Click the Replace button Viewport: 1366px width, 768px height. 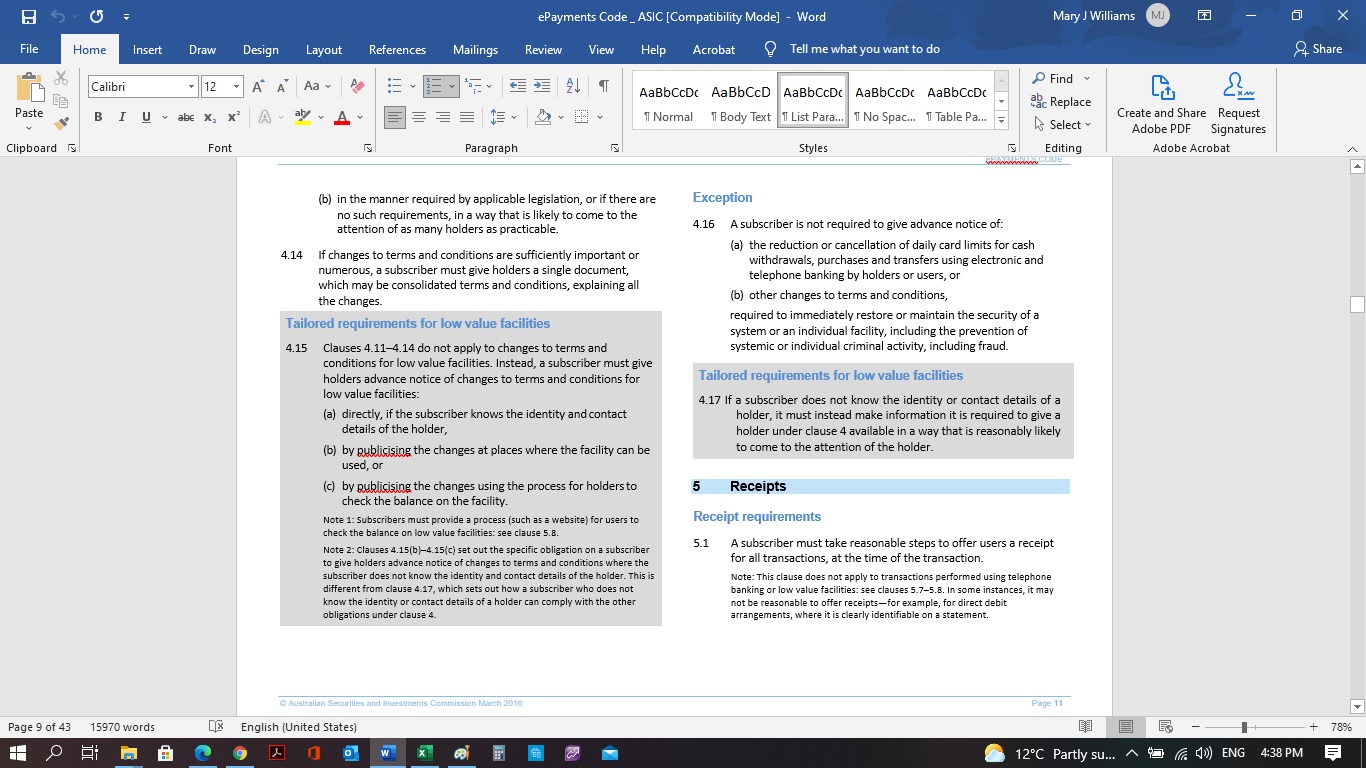point(1063,101)
